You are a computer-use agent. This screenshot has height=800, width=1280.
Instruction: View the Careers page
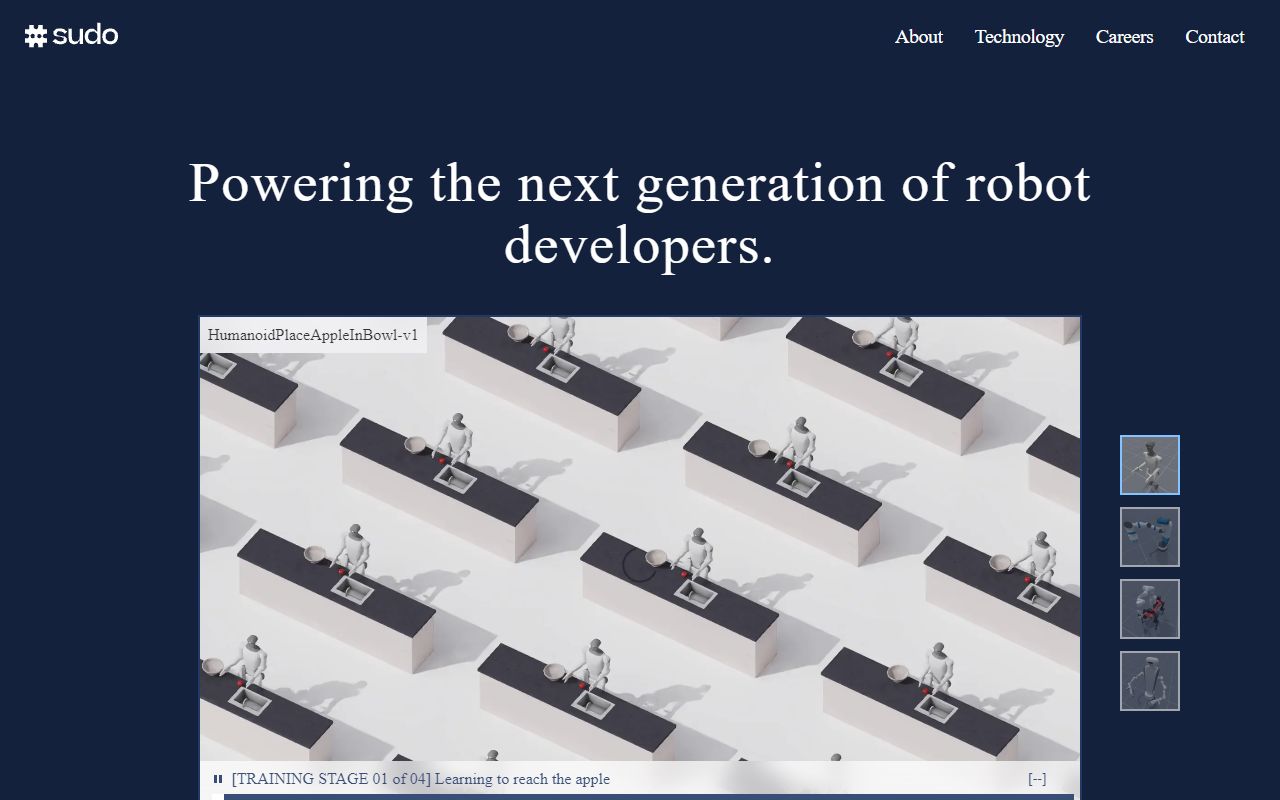(x=1125, y=37)
